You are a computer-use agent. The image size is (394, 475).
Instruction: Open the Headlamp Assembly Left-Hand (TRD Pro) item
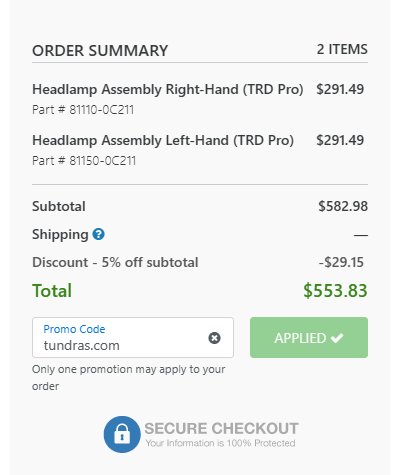click(x=163, y=140)
